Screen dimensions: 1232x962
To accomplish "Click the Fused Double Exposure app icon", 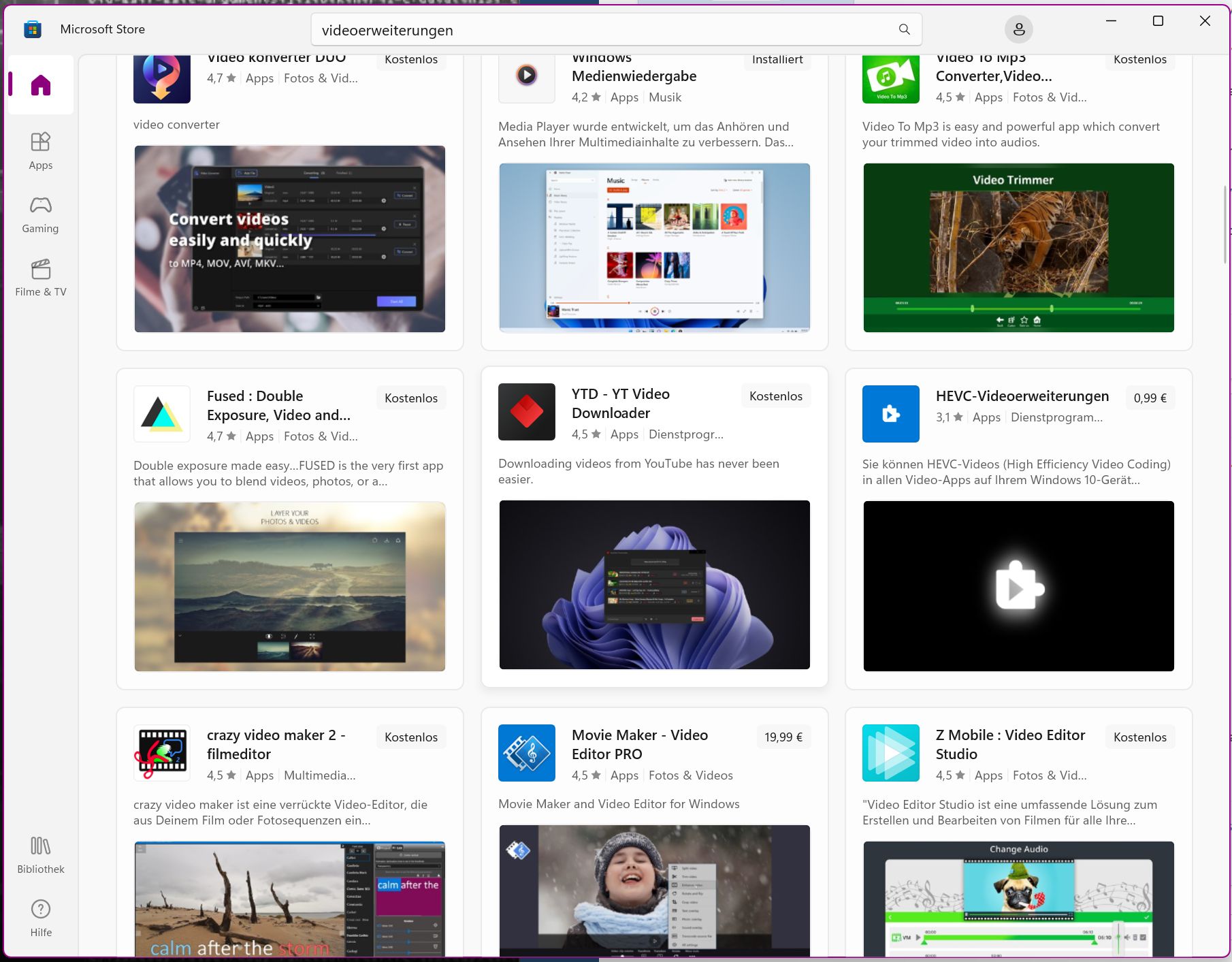I will pos(162,414).
